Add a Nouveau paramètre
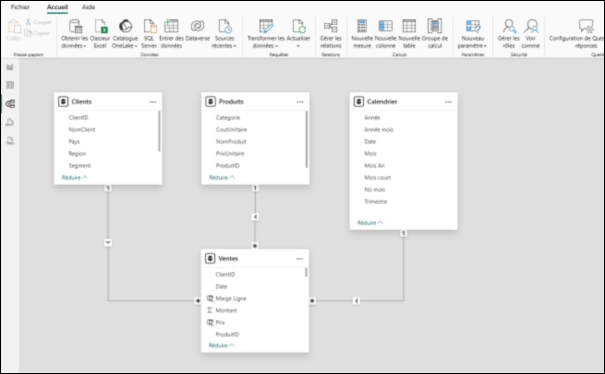The height and width of the screenshot is (374, 605). [473, 34]
